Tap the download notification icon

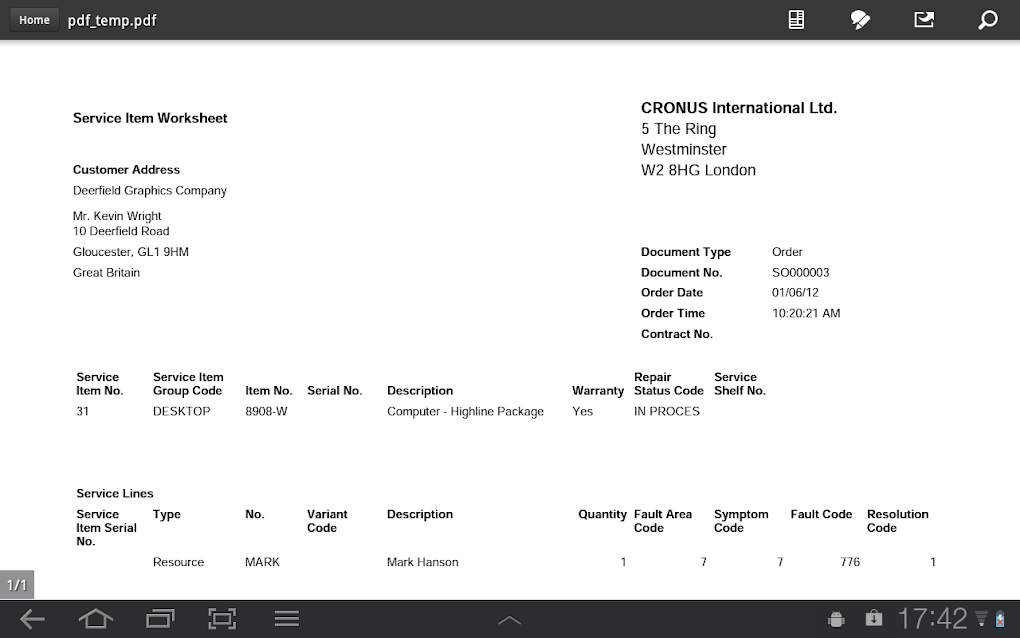(874, 618)
